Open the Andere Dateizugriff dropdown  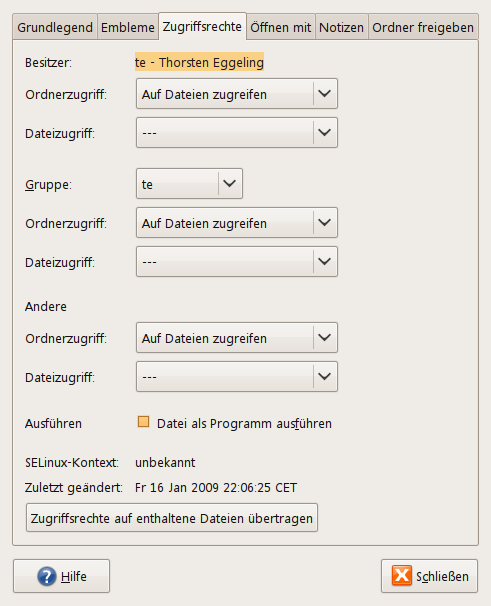(237, 377)
